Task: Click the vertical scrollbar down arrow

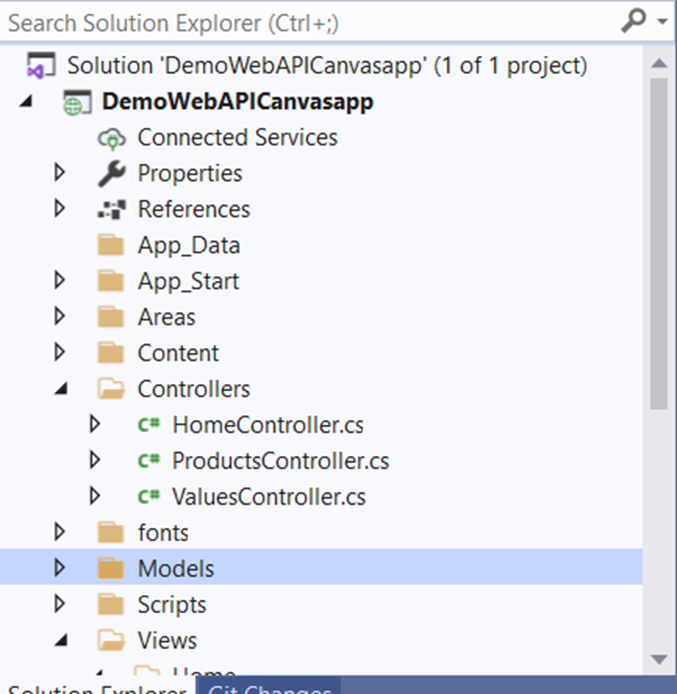Action: 659,658
